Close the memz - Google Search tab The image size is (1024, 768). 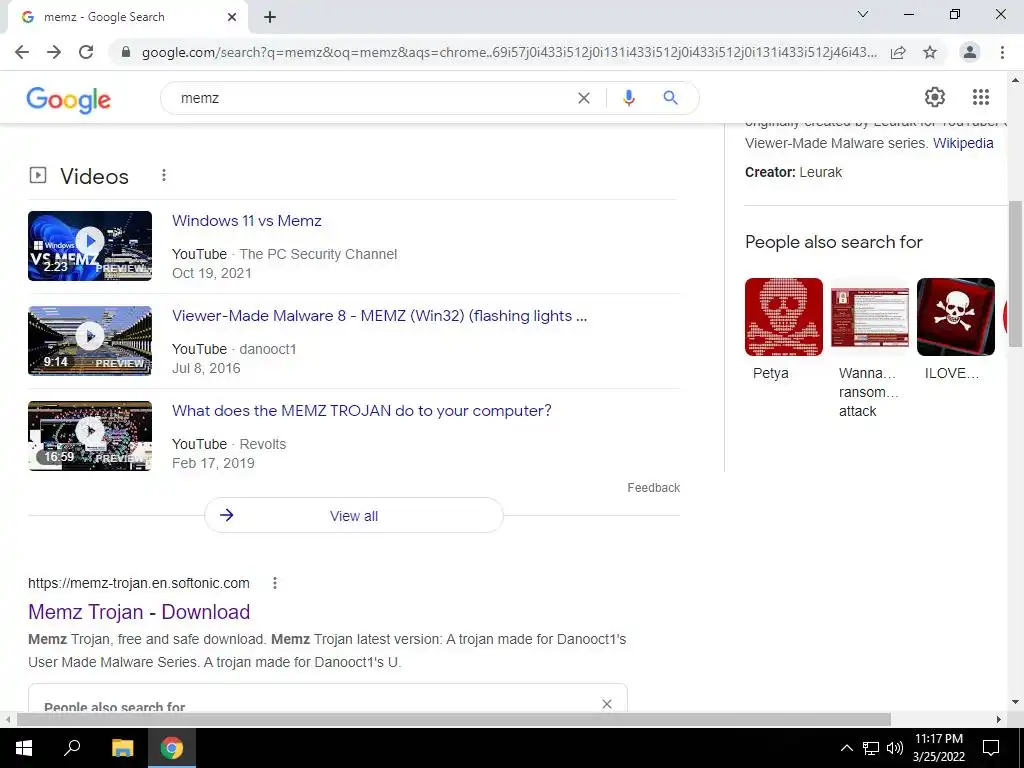[232, 18]
